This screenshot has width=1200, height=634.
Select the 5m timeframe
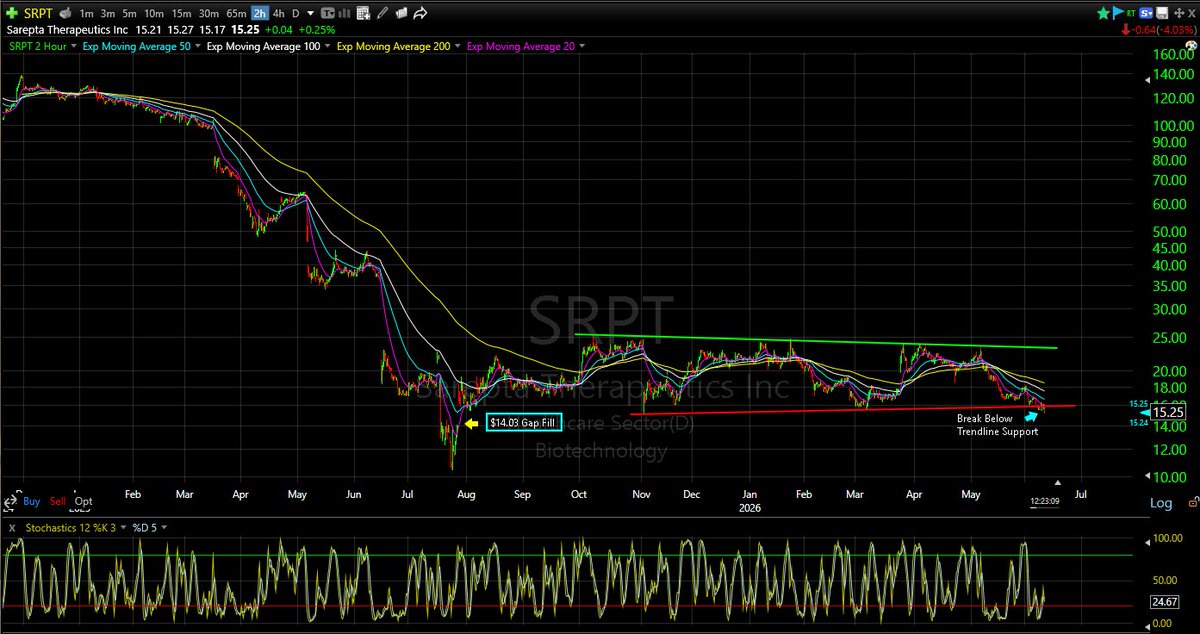coord(130,14)
